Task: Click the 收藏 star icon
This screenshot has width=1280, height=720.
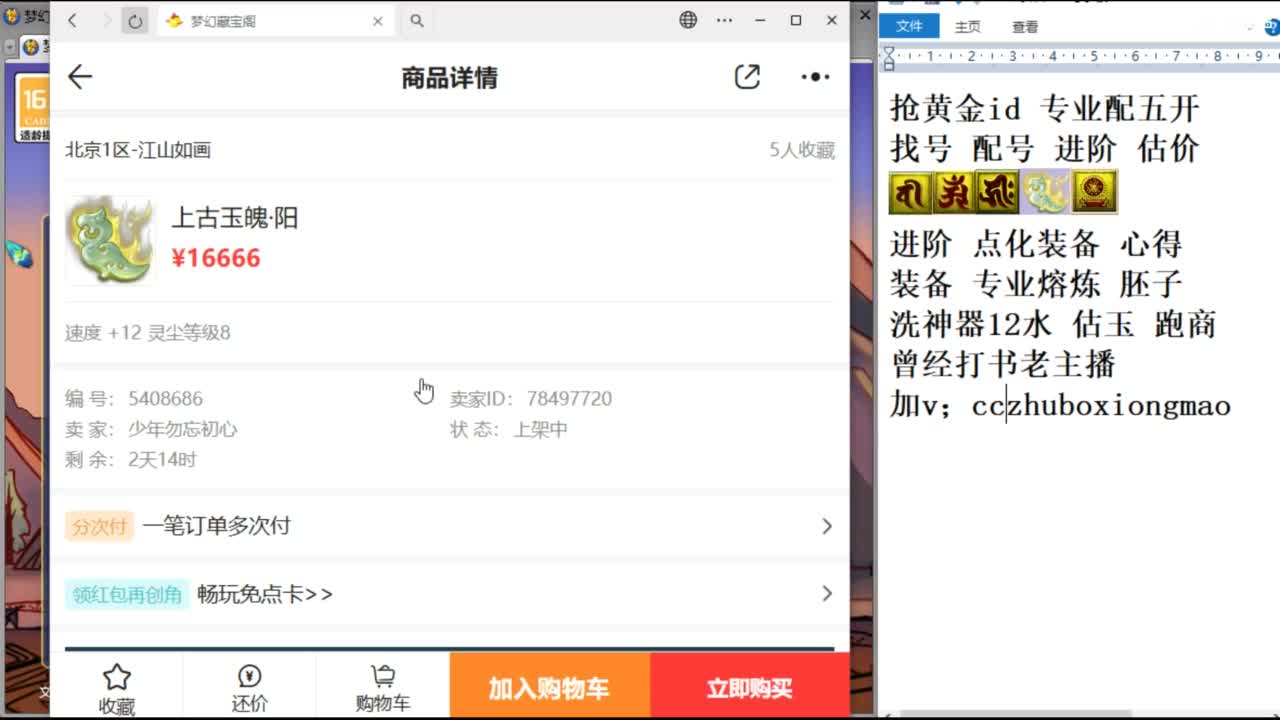Action: (117, 677)
